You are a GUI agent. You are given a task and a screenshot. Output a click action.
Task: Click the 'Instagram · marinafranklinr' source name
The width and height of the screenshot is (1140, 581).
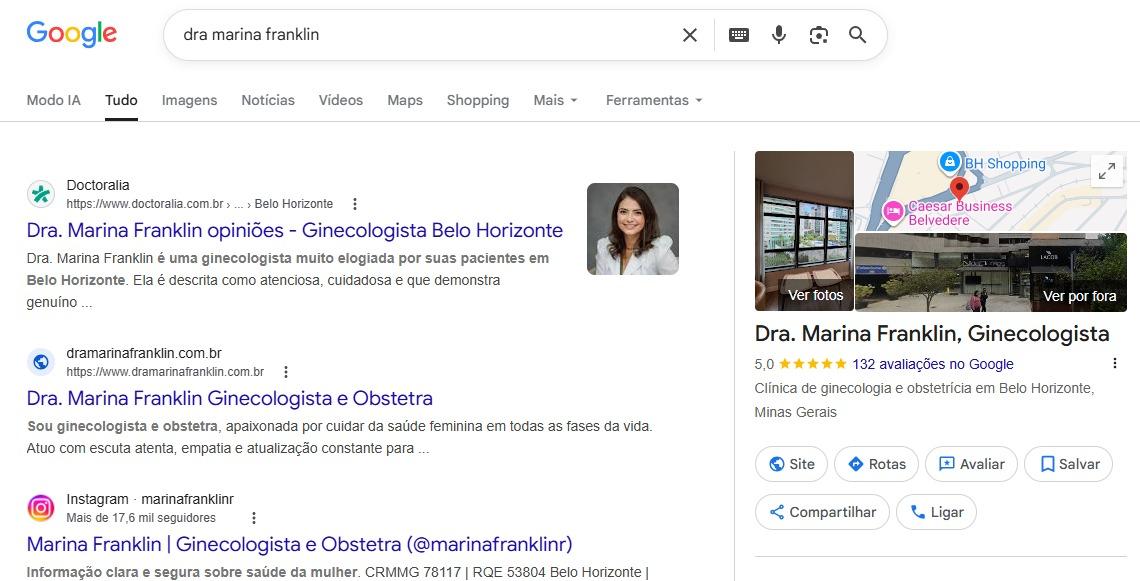[150, 500]
